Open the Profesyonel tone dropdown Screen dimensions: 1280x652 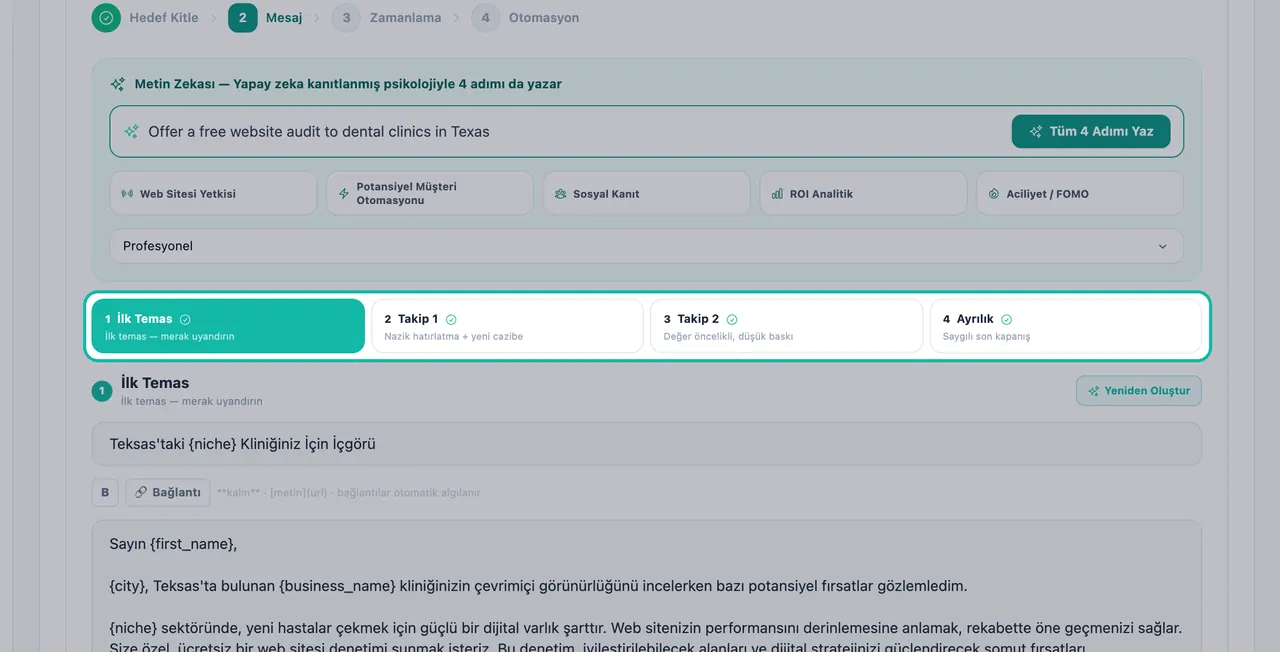(x=647, y=246)
